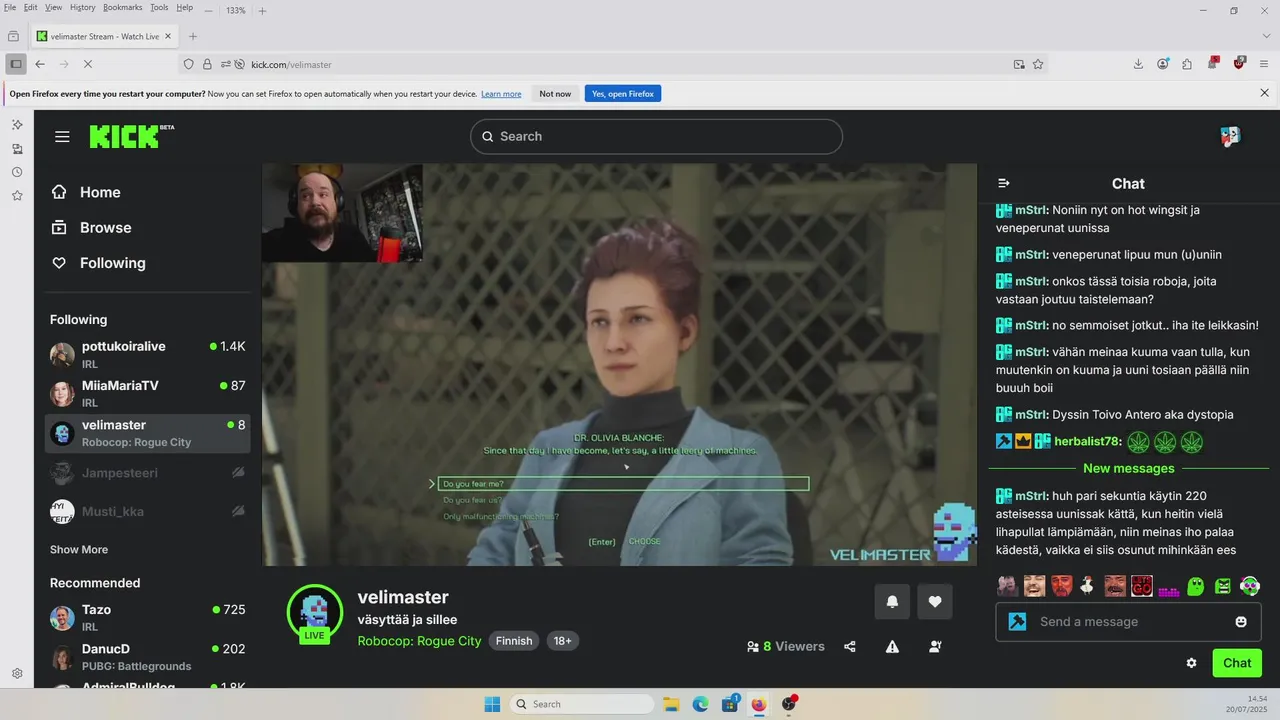This screenshot has height=720, width=1280.
Task: Go back to previous page
Action: click(40, 64)
